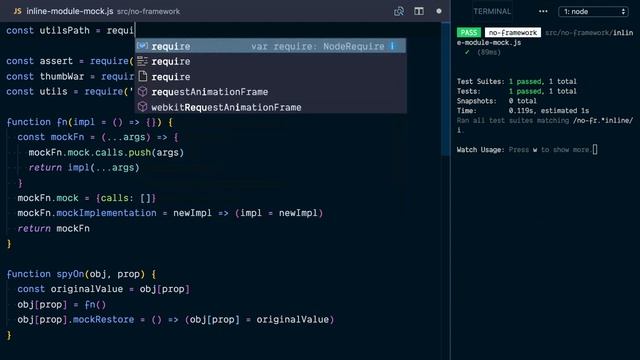Open the terminal panel more actions ellipsis
The width and height of the screenshot is (640, 360).
click(543, 11)
